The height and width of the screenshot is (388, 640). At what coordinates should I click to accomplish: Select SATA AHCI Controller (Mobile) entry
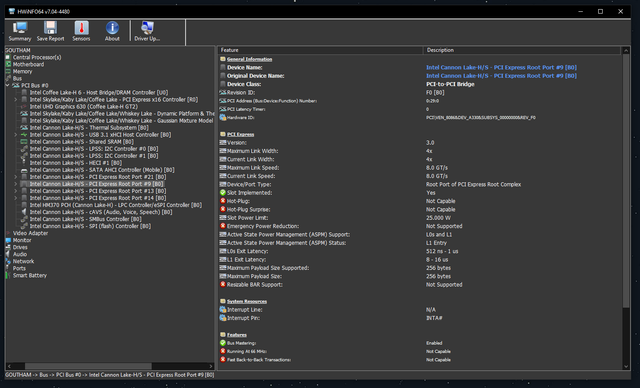click(x=102, y=170)
